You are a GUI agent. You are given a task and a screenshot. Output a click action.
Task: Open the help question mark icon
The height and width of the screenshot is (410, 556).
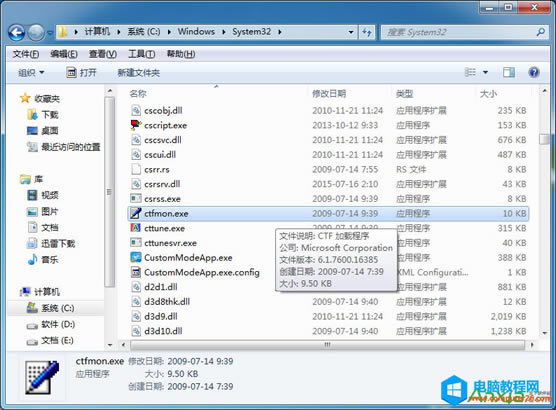coord(534,73)
